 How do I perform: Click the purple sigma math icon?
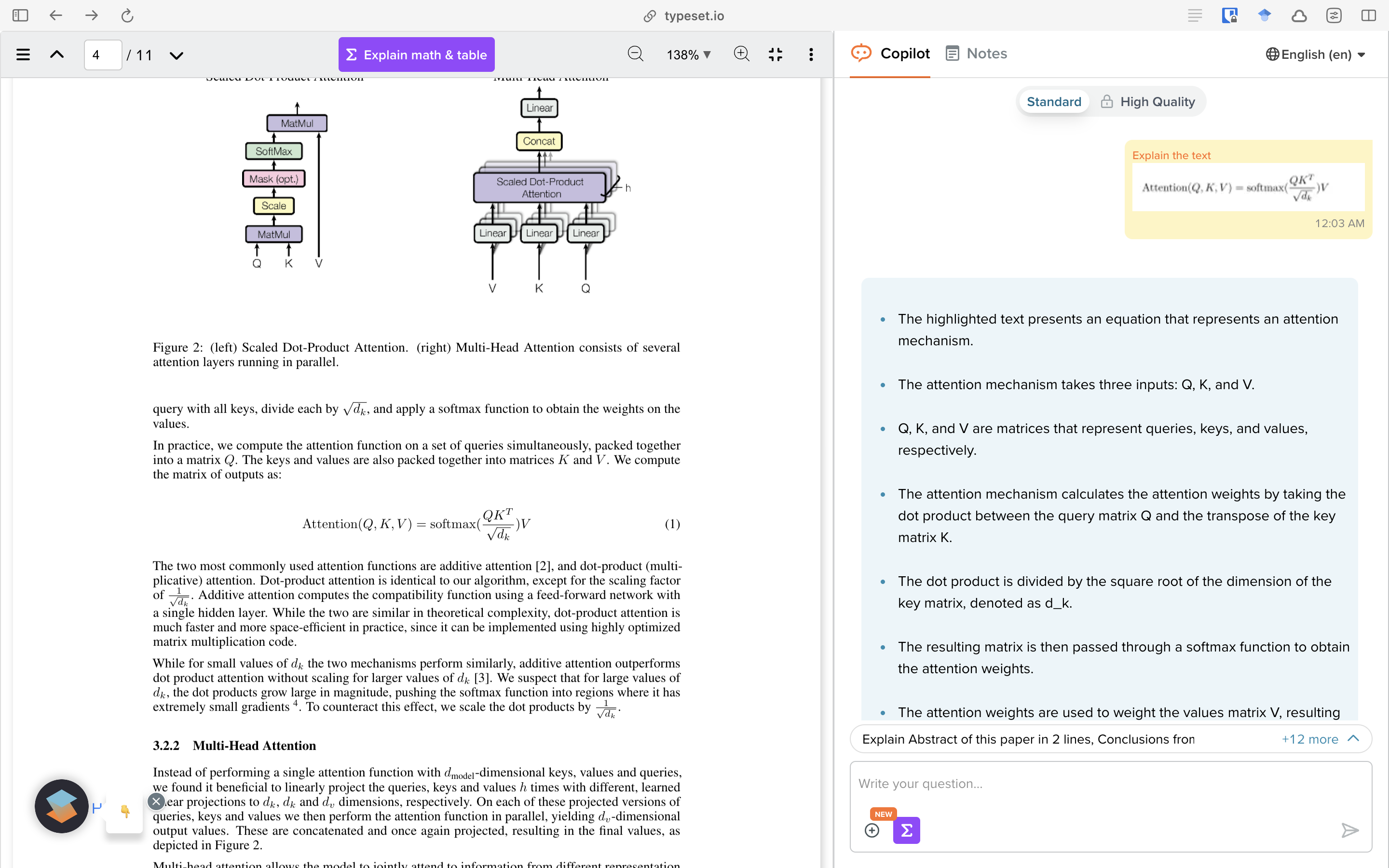pyautogui.click(x=906, y=830)
